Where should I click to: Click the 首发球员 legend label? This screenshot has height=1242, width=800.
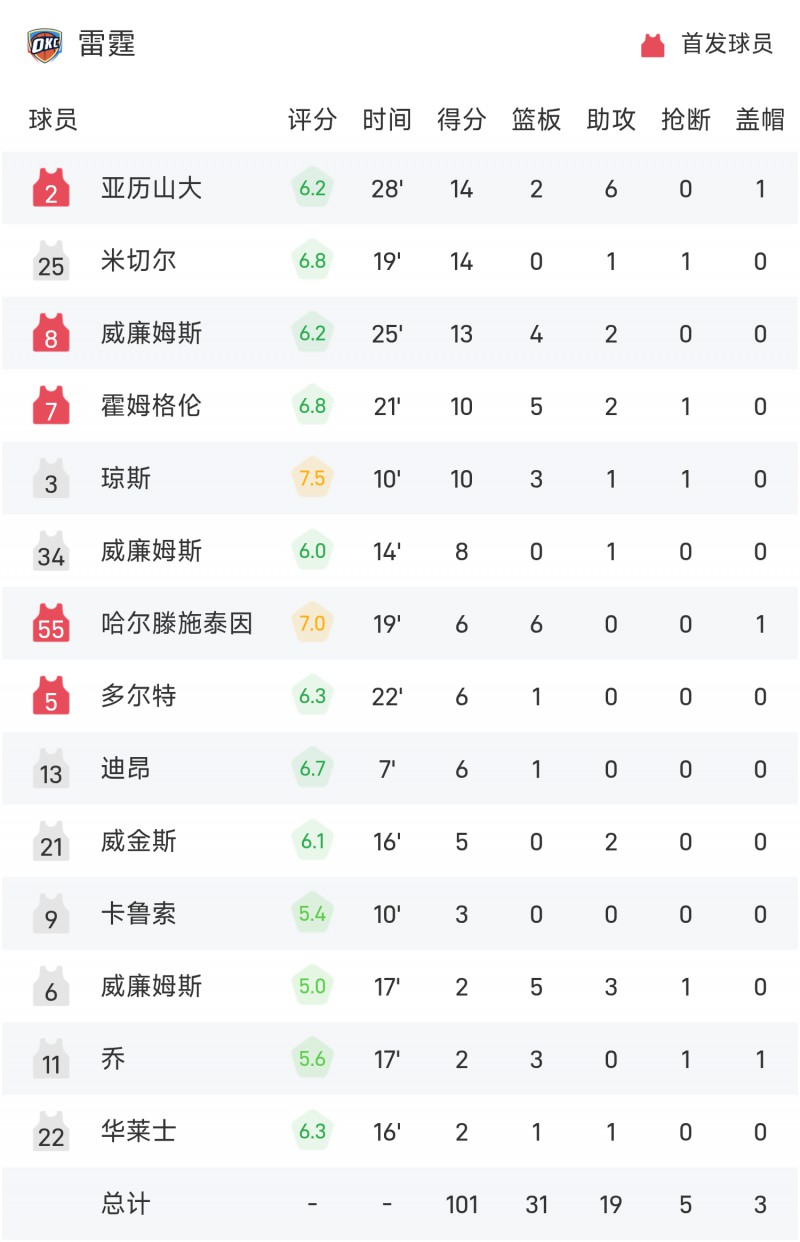[727, 45]
